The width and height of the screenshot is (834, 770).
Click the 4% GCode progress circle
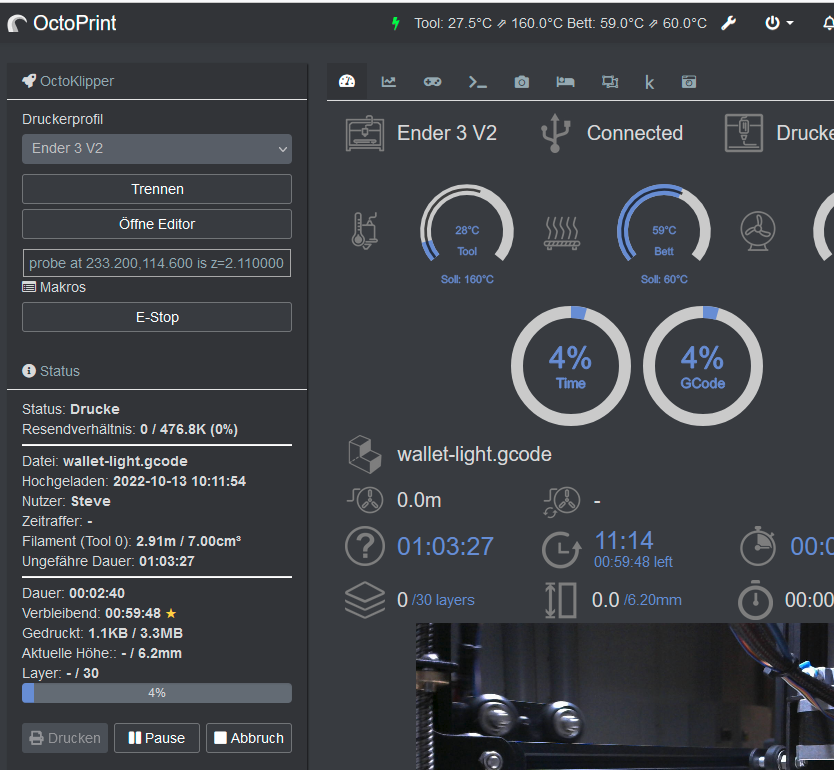coord(703,366)
